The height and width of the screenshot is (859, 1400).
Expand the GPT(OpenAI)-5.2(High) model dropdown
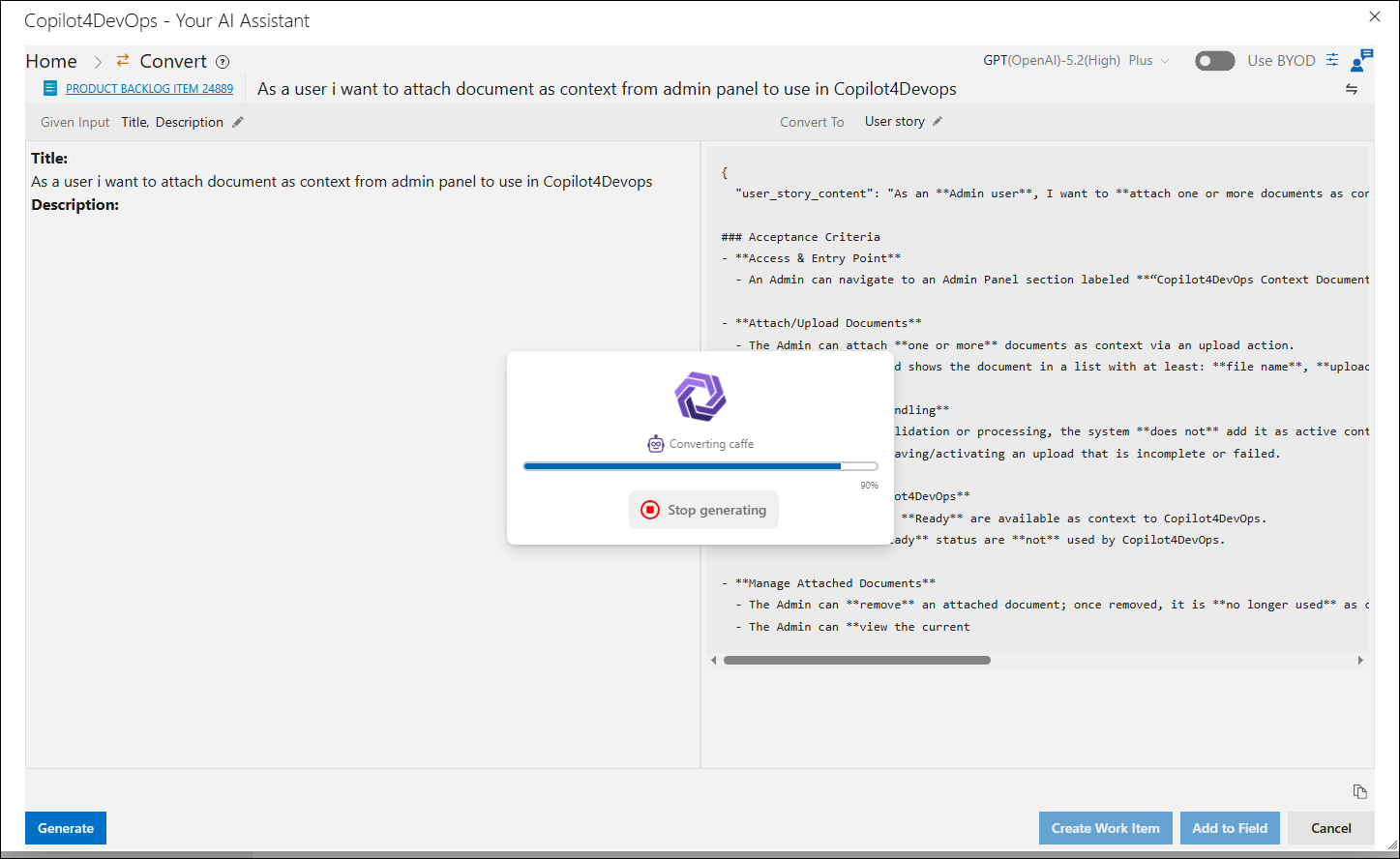(x=1076, y=60)
